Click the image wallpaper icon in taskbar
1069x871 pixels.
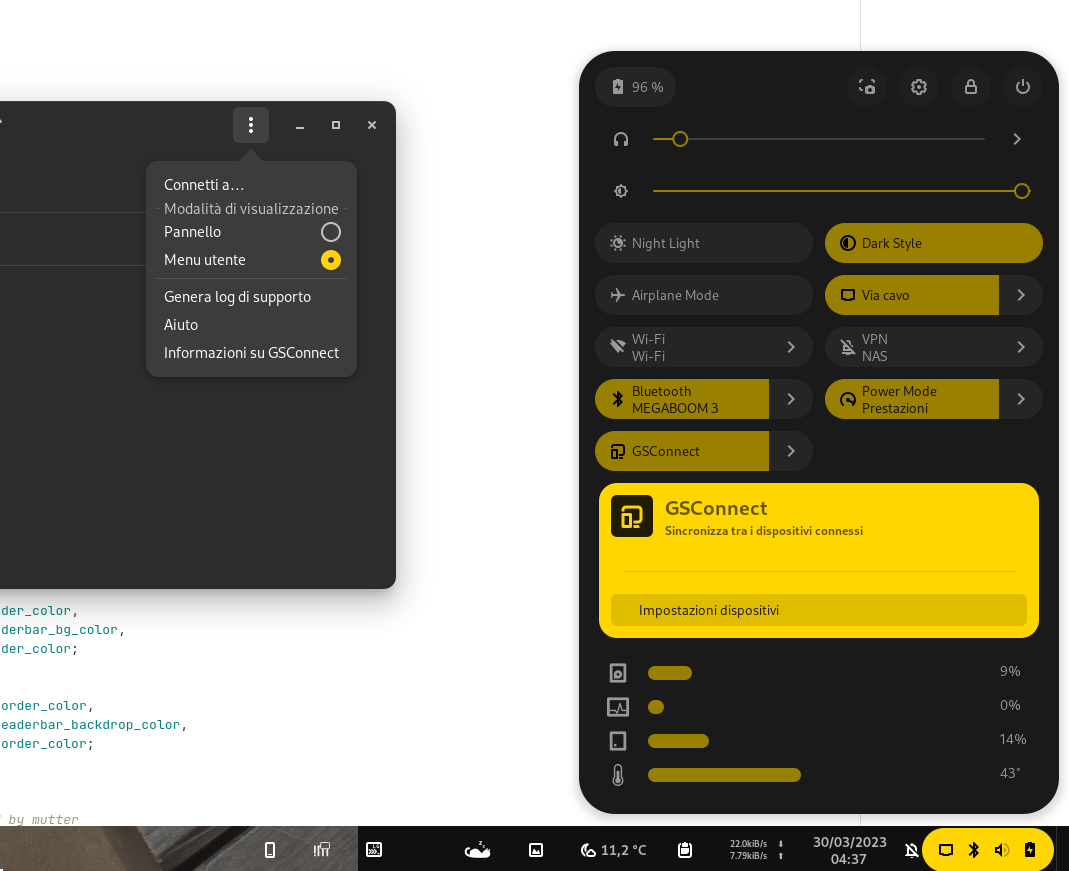[x=536, y=850]
